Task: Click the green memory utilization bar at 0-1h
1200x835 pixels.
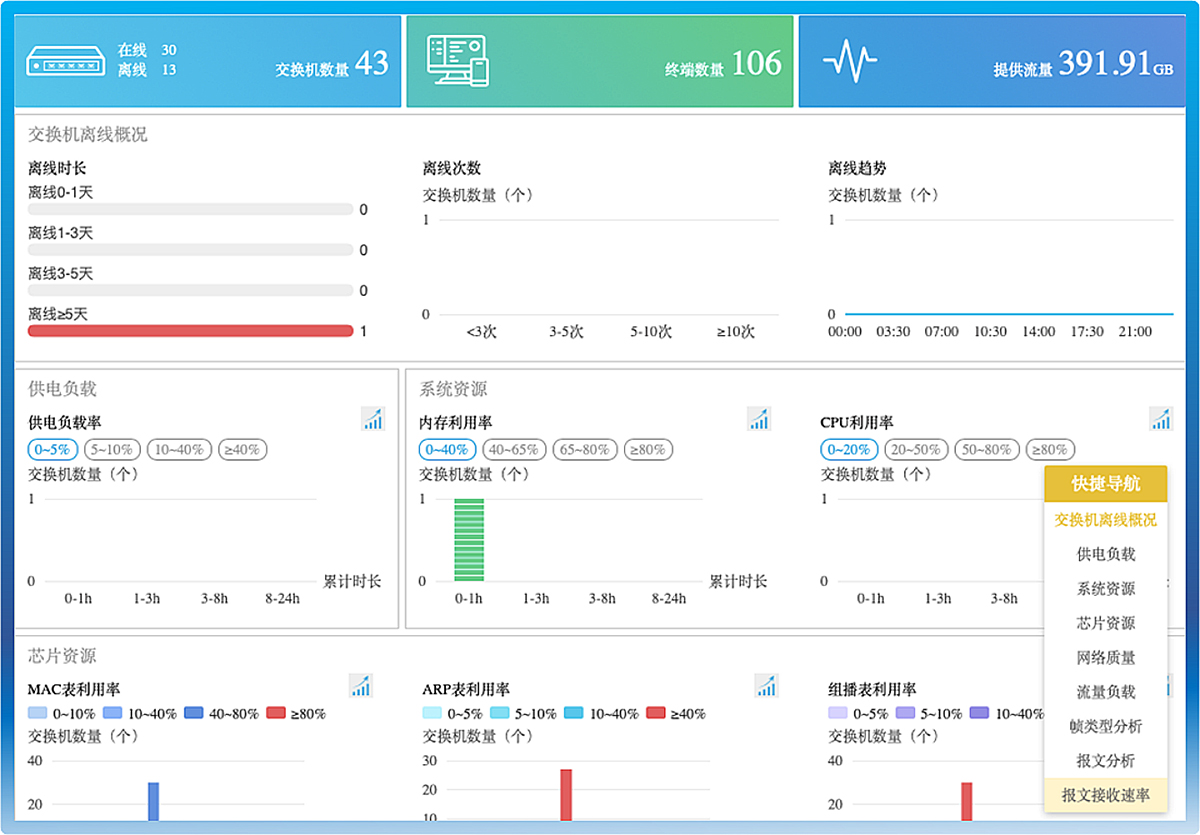Action: click(469, 540)
